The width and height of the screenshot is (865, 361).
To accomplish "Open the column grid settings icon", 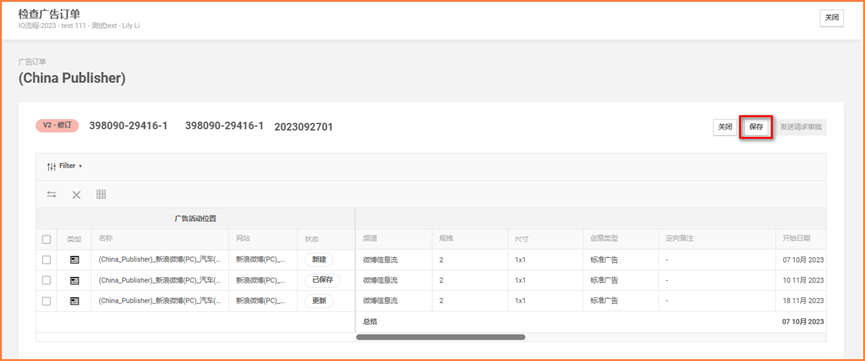I will tap(101, 194).
